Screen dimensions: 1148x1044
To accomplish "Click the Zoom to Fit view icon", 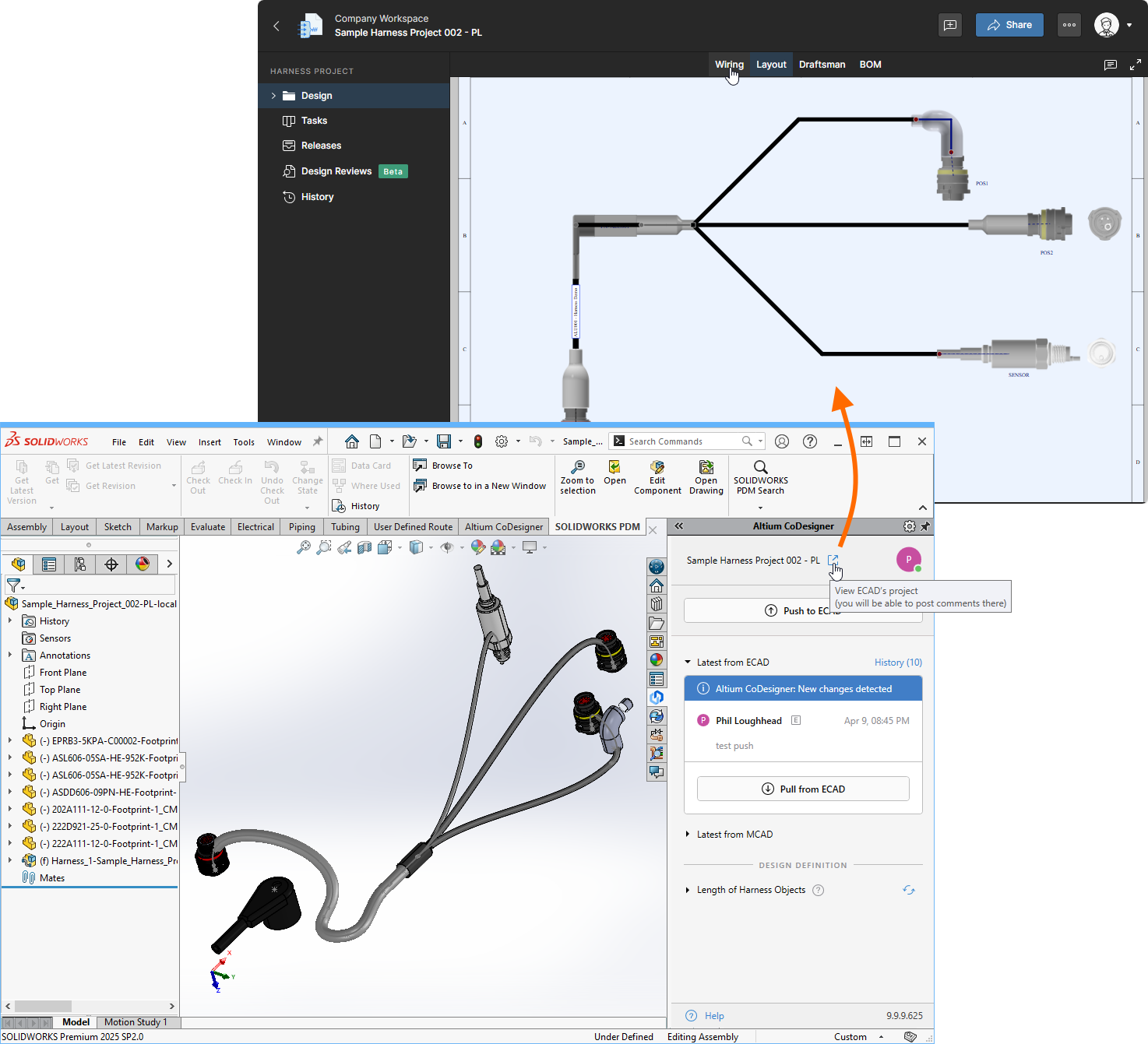I will click(x=304, y=547).
